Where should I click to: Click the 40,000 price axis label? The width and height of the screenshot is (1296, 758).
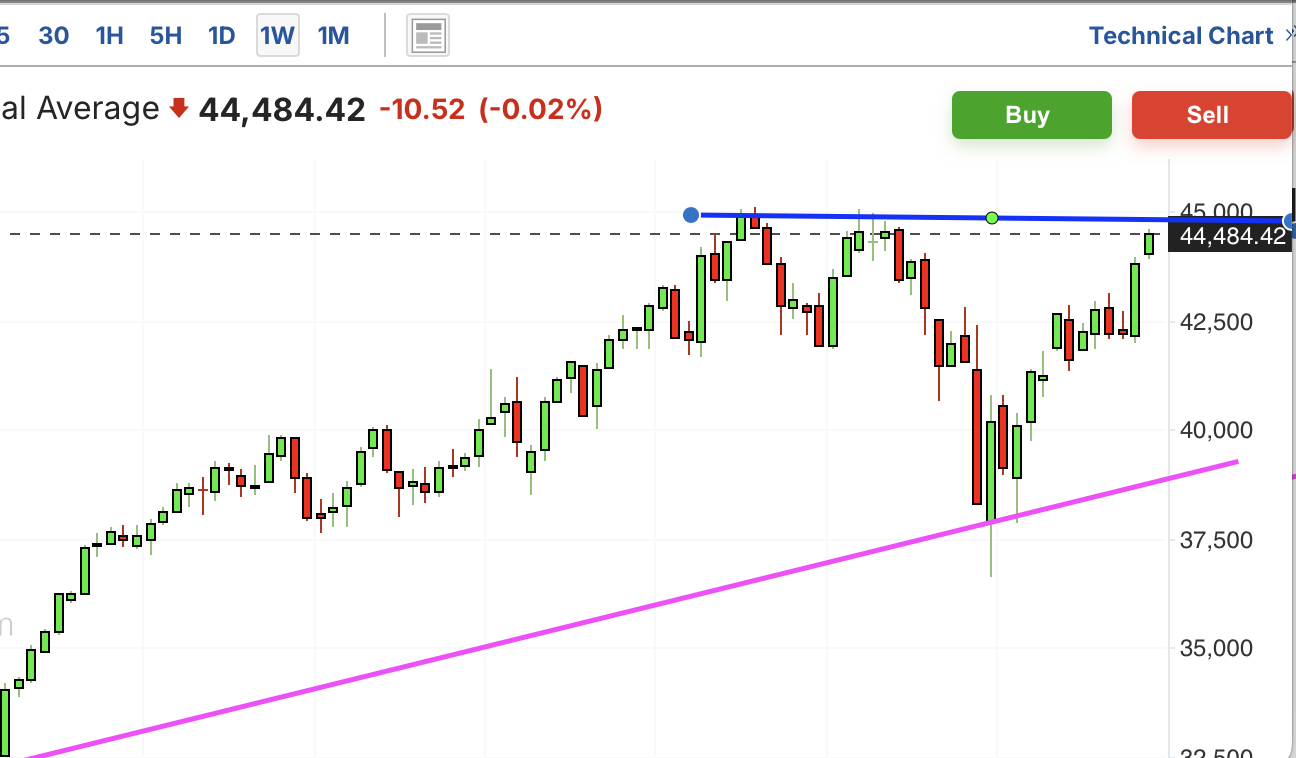pyautogui.click(x=1216, y=430)
